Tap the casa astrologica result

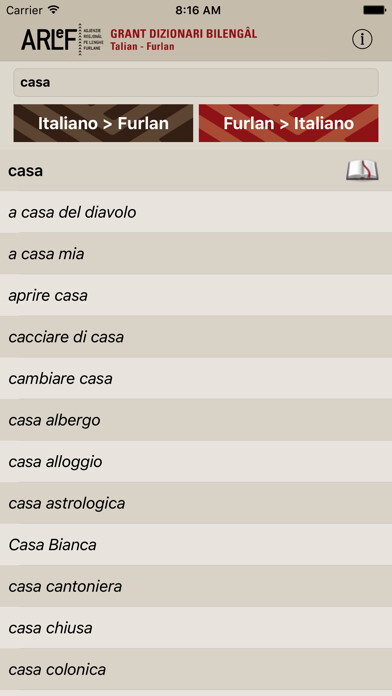[196, 503]
